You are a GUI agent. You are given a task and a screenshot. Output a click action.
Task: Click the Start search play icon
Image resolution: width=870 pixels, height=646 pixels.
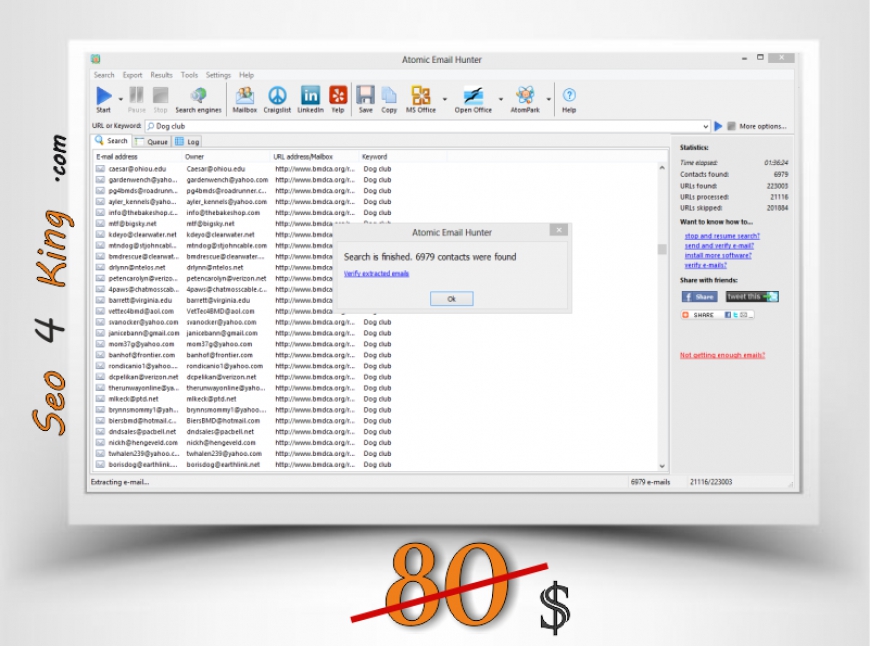104,95
